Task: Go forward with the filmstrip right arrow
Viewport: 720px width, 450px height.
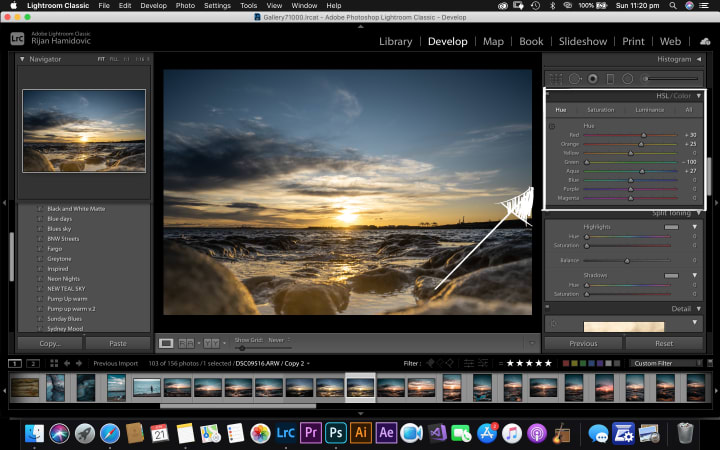Action: point(79,363)
